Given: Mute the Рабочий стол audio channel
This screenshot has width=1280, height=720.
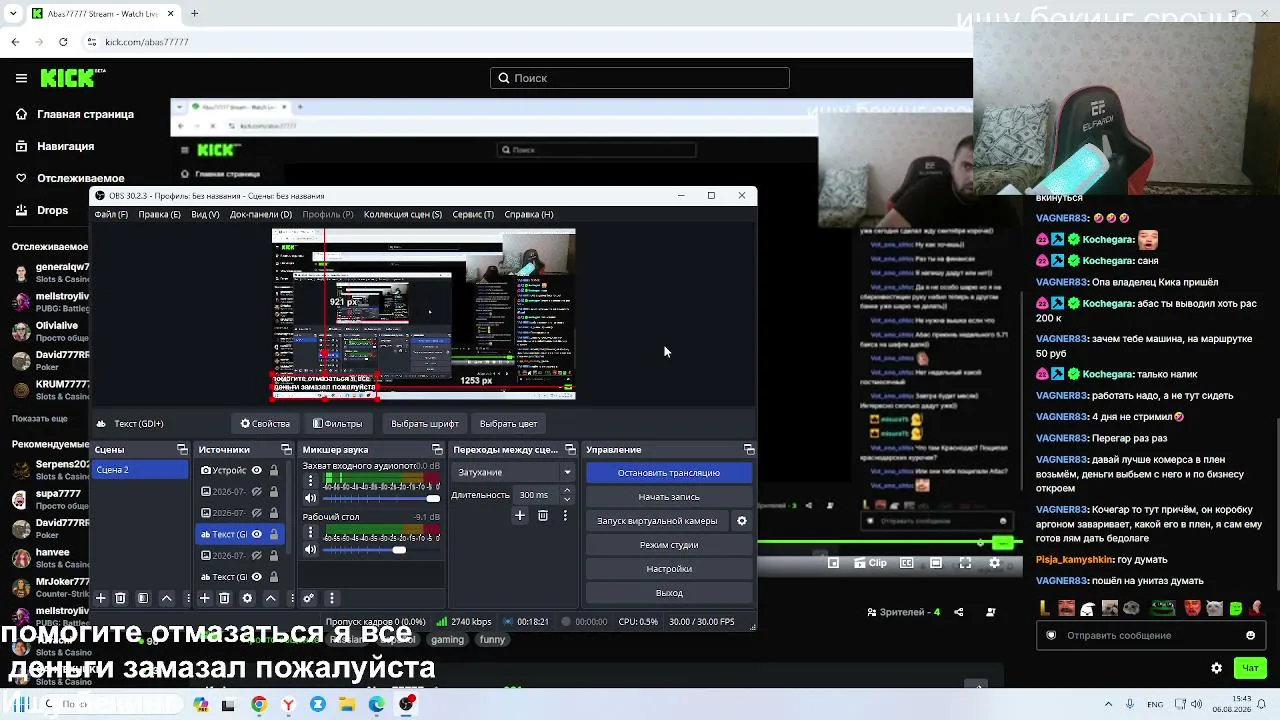Looking at the screenshot, I should 310,549.
